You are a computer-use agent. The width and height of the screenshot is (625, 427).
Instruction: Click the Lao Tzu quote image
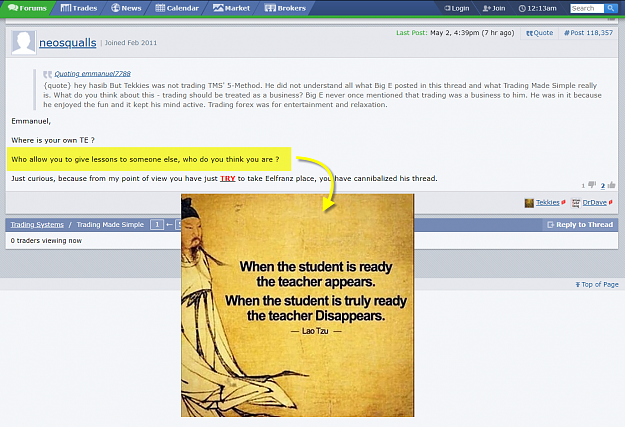point(297,305)
